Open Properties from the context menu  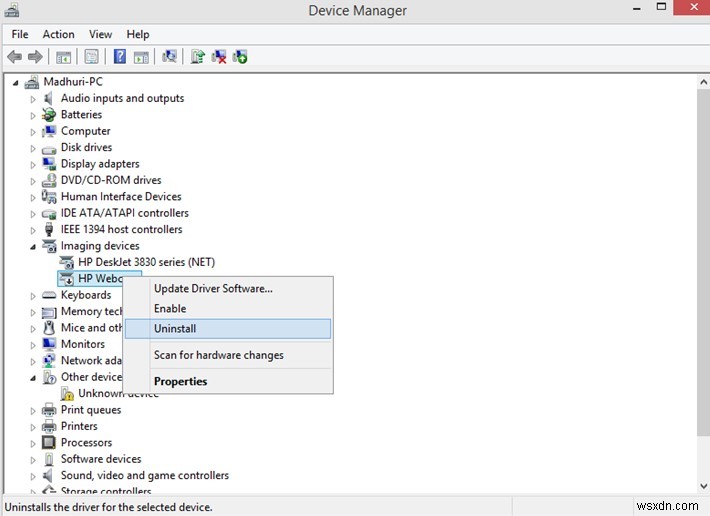[180, 381]
